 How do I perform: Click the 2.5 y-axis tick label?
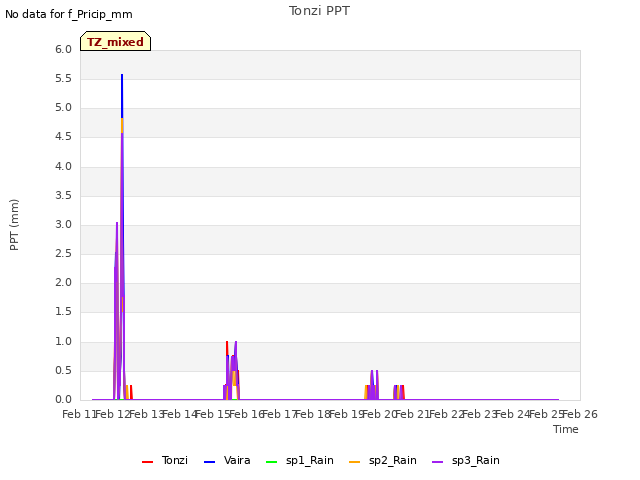pos(63,253)
